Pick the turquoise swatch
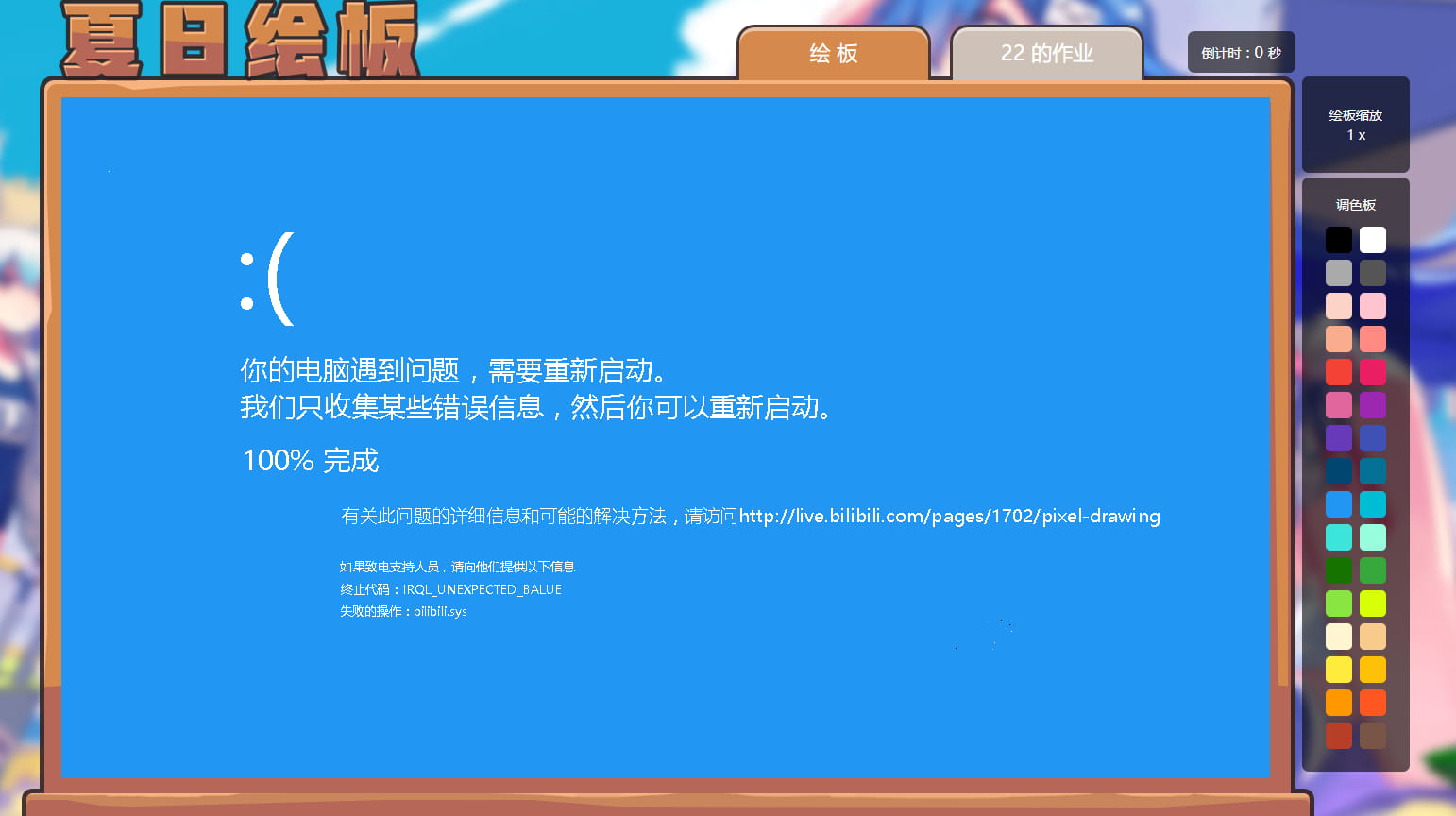The width and height of the screenshot is (1456, 816). pos(1339,537)
